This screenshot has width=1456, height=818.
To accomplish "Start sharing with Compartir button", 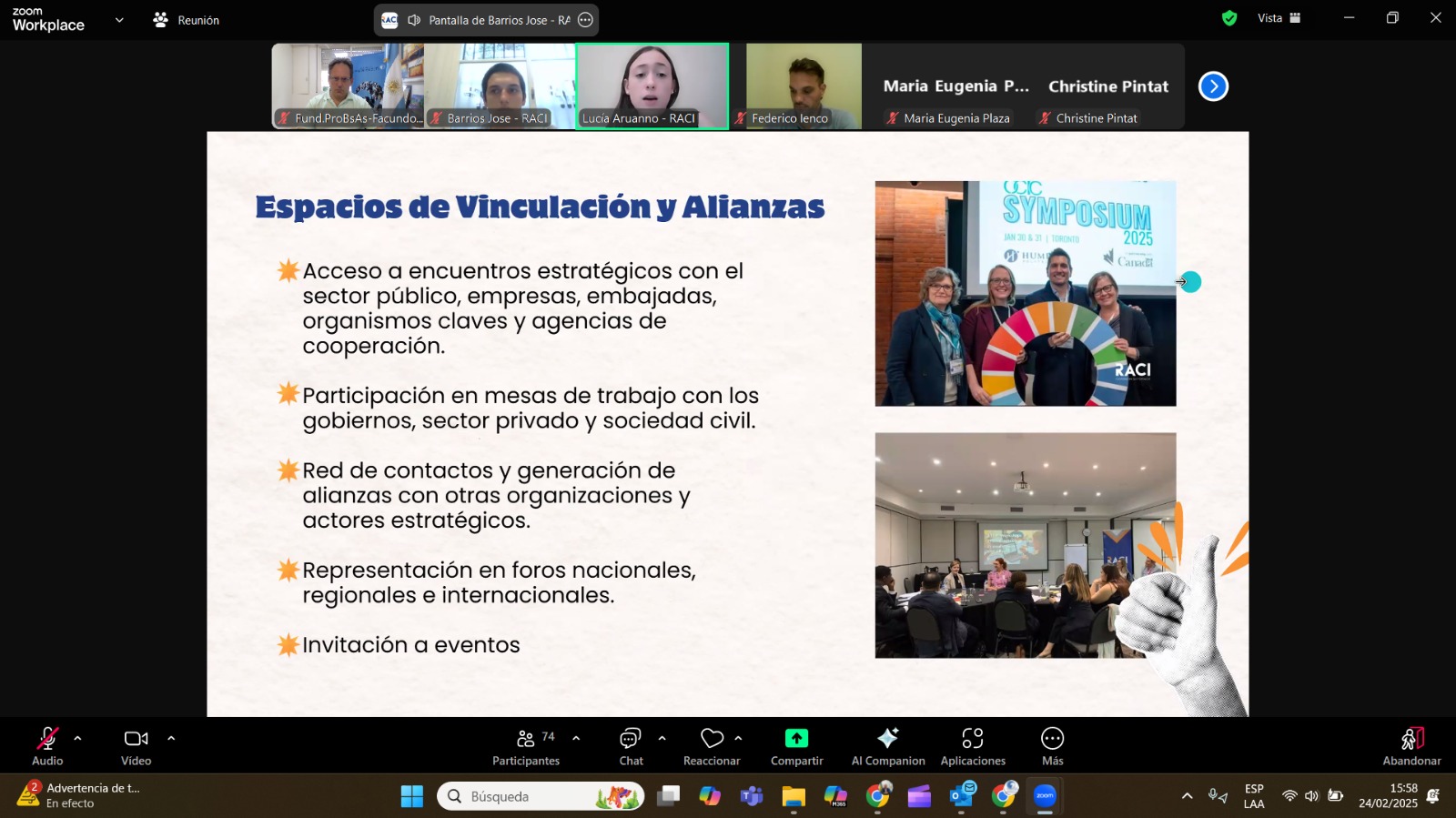I will coord(796,746).
